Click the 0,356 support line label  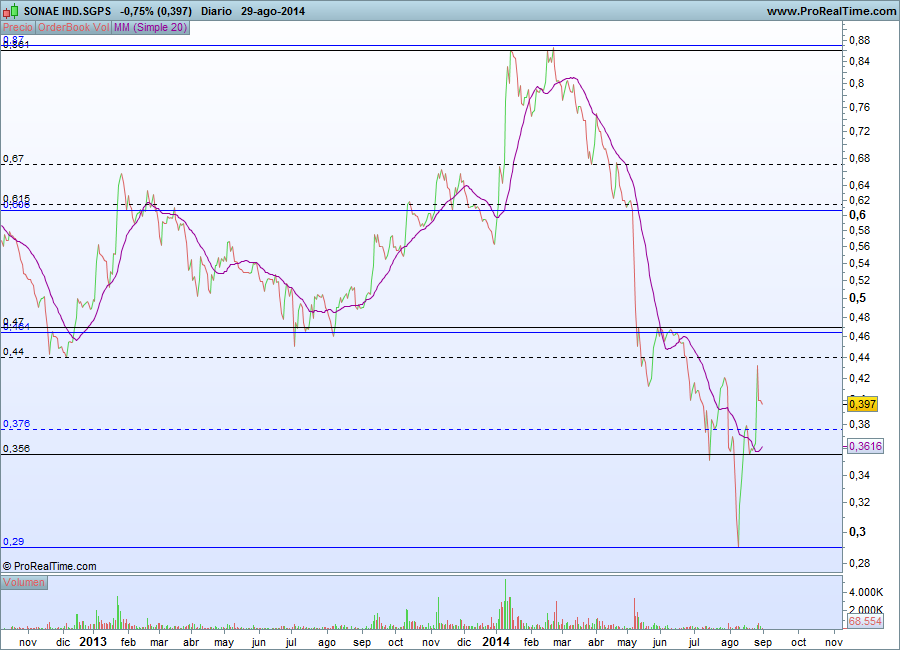16,448
